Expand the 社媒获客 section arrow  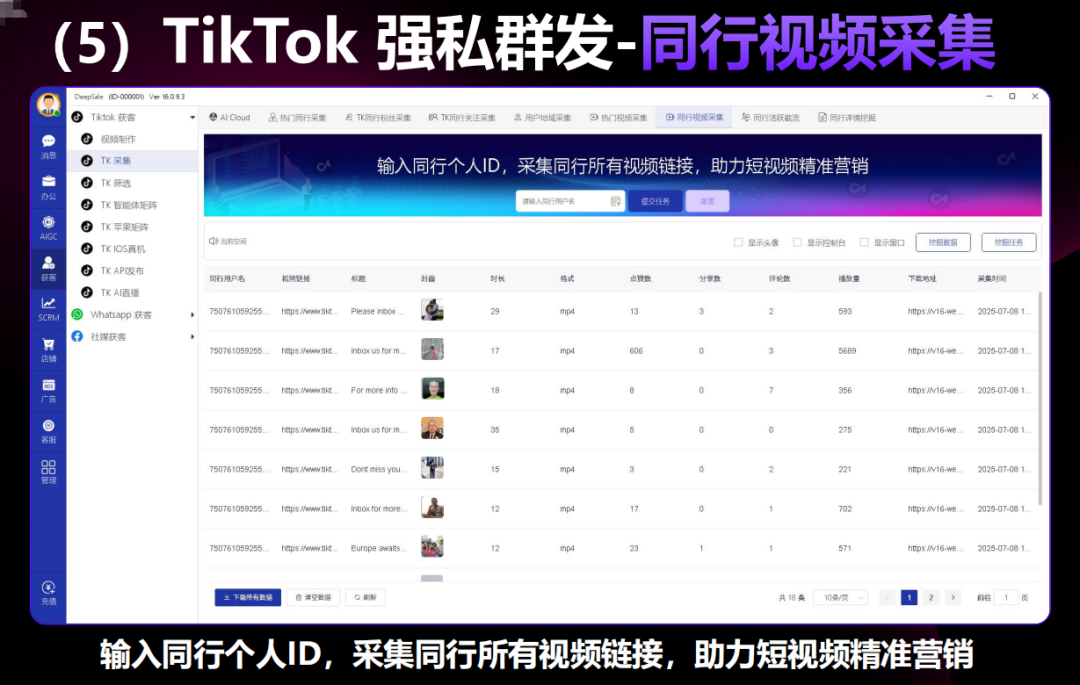[192, 337]
